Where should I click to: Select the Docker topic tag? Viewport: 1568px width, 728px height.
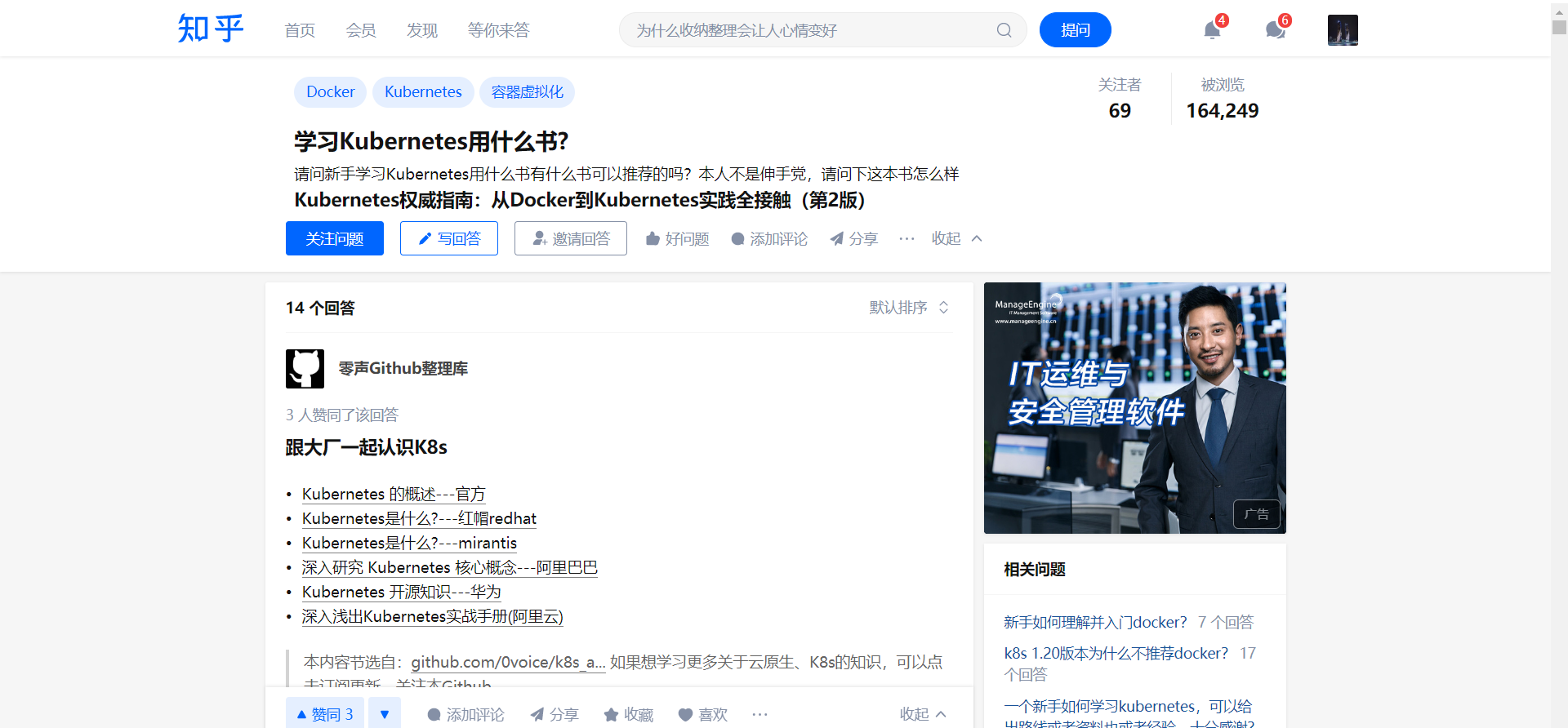tap(330, 92)
